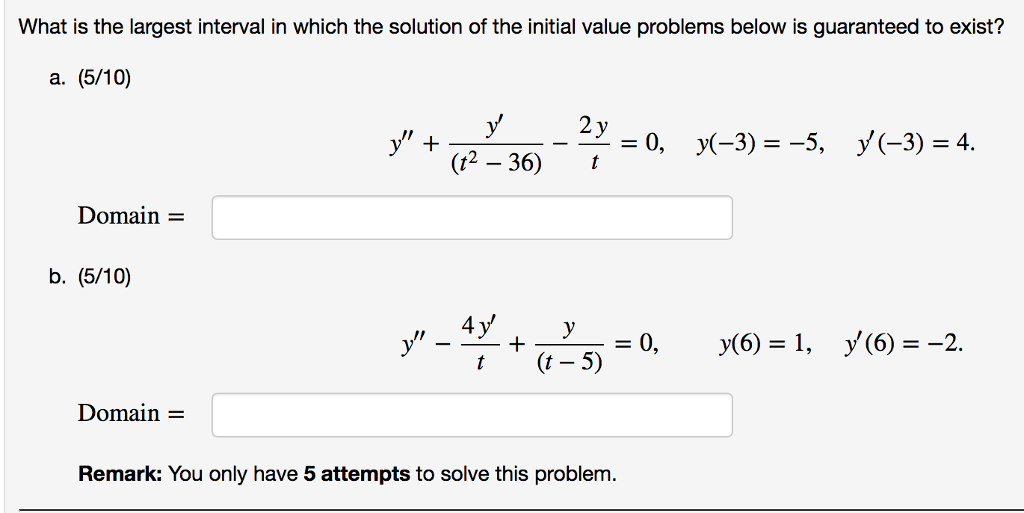Screen dimensions: 1024x513
Task: Click the initial condition y(6) = 1
Action: coord(765,343)
